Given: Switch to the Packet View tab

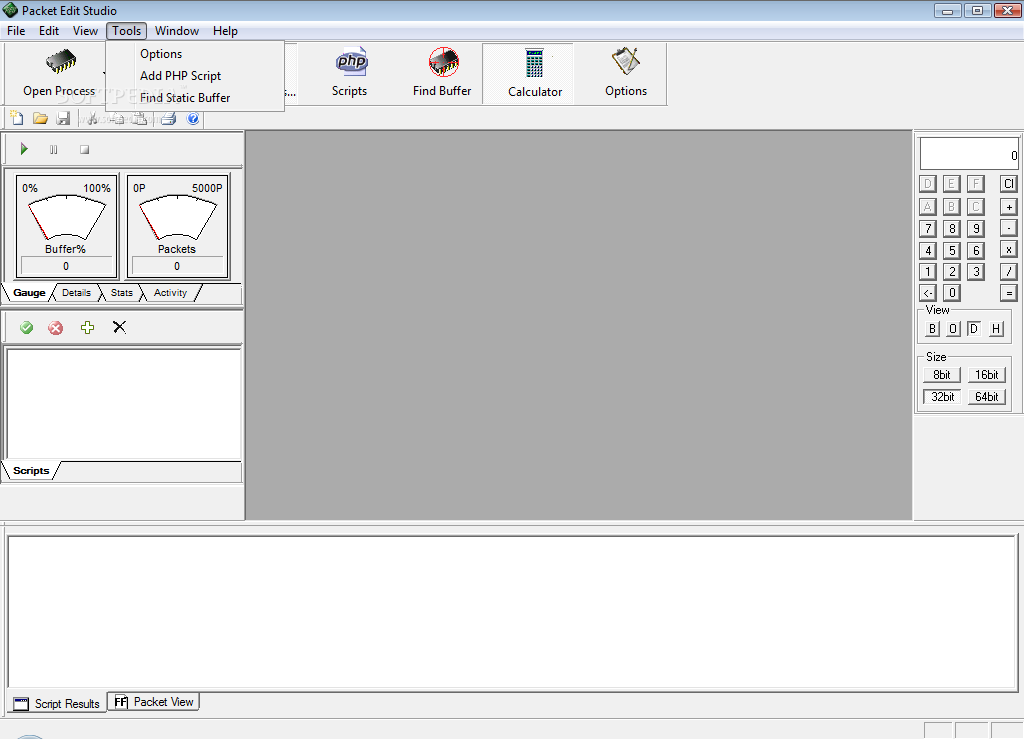Looking at the screenshot, I should (x=153, y=702).
